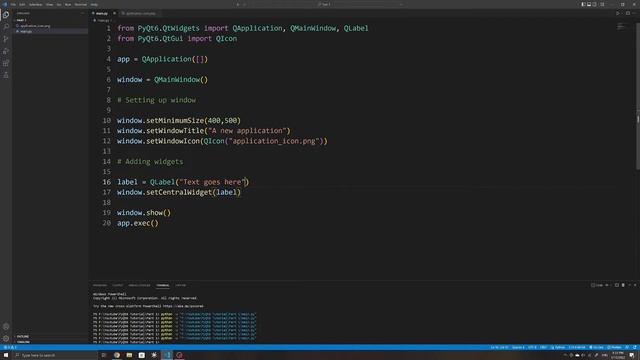Viewport: 640px width, 360px height.
Task: Open the Terminal menu
Action: [x=80, y=4]
